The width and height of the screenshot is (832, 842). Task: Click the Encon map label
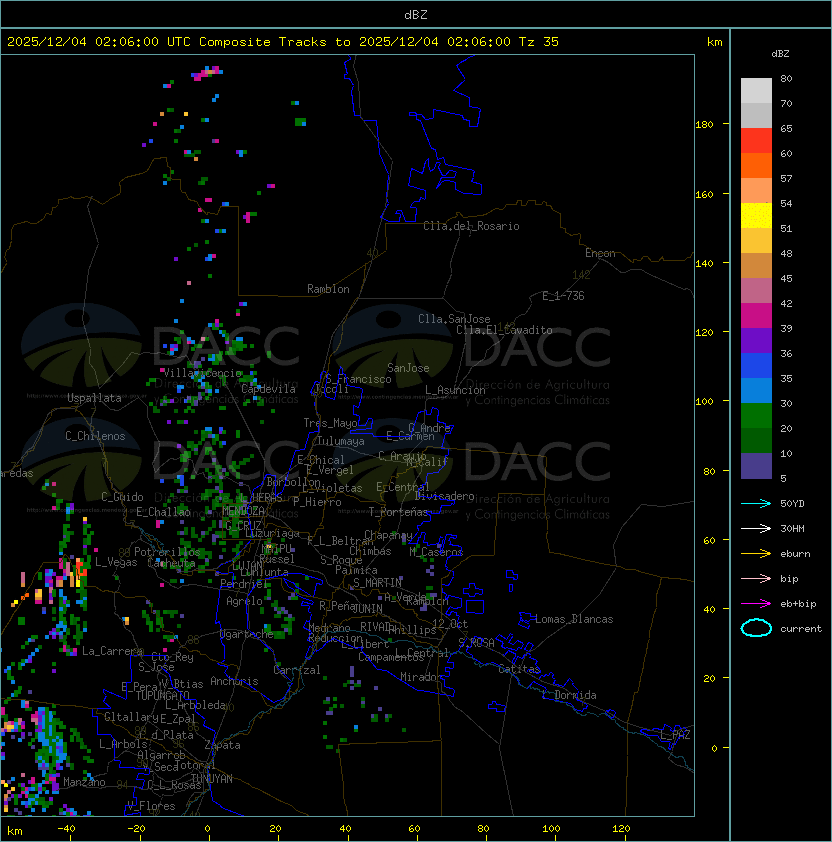tap(600, 253)
